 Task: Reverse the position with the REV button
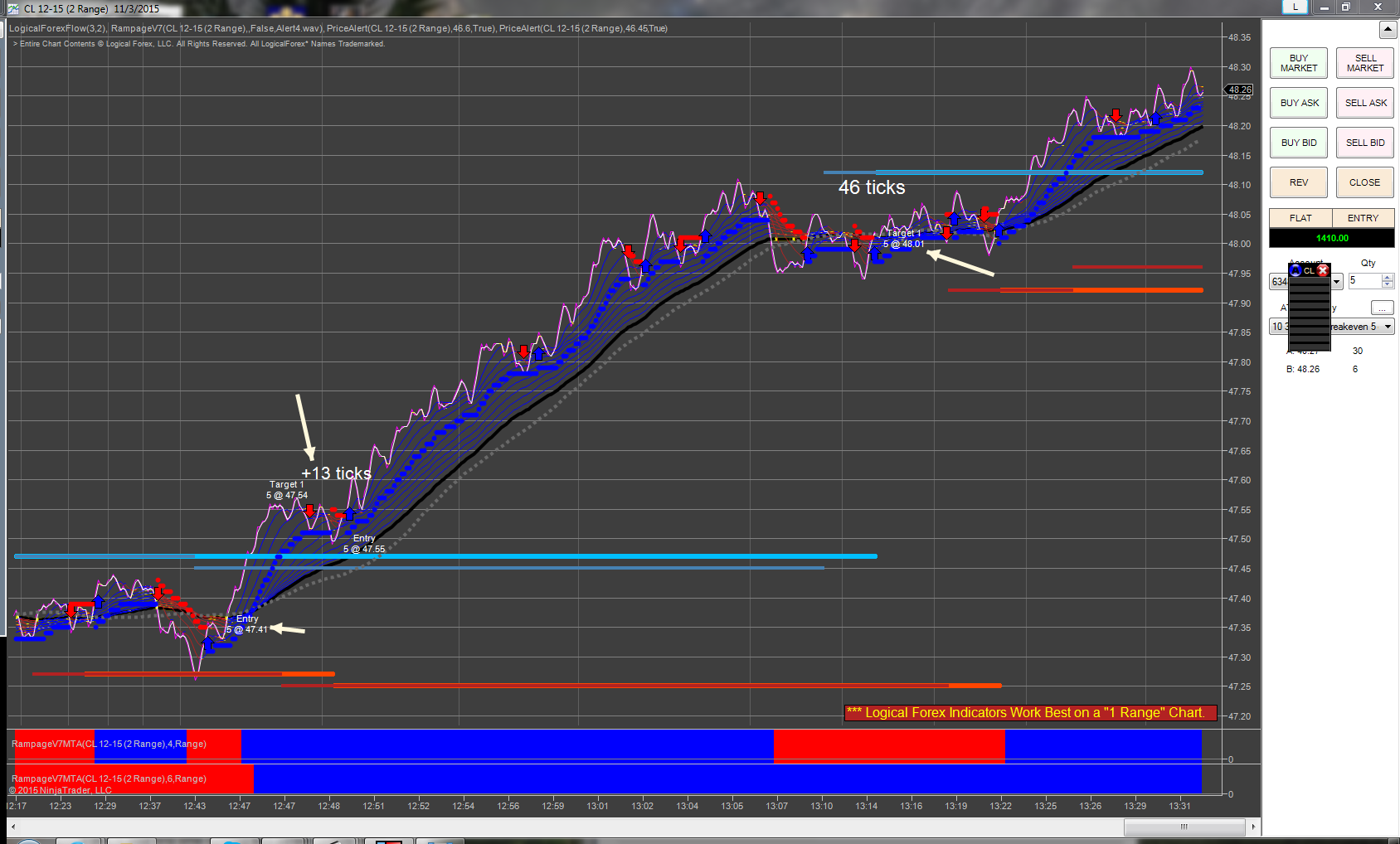pyautogui.click(x=1299, y=182)
